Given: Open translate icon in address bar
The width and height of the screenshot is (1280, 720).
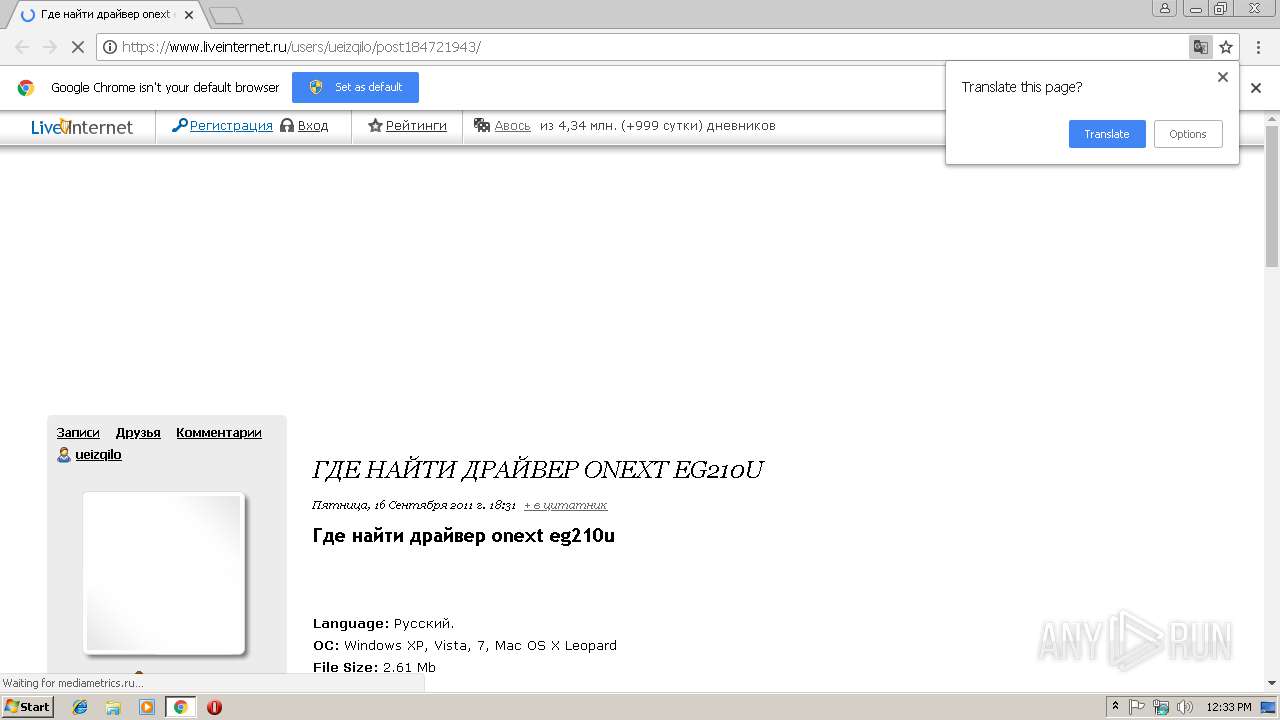Looking at the screenshot, I should 1200,47.
